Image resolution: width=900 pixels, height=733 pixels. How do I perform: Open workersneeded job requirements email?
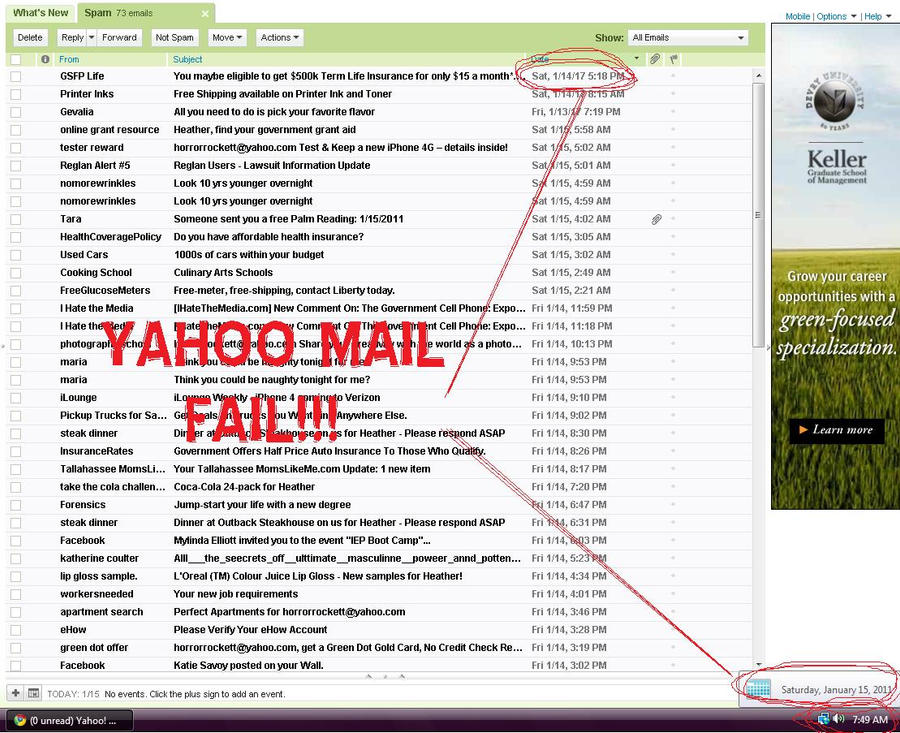[235, 594]
